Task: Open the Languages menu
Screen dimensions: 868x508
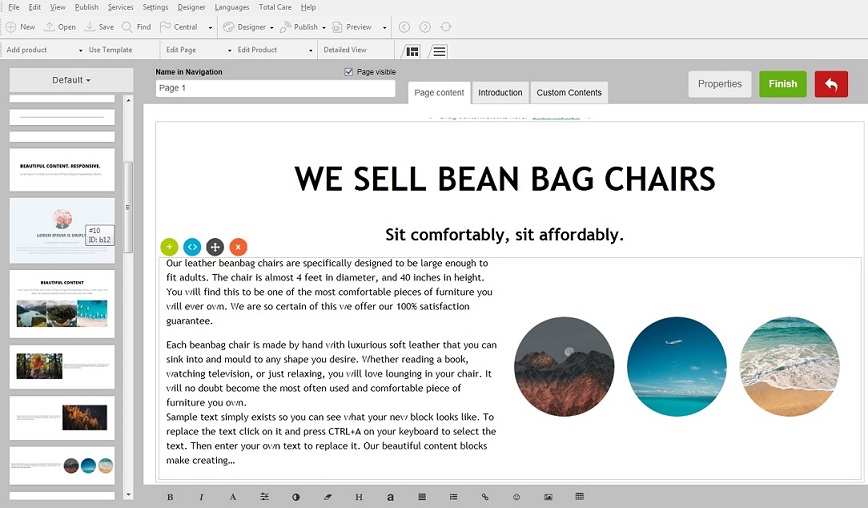Action: [x=232, y=7]
